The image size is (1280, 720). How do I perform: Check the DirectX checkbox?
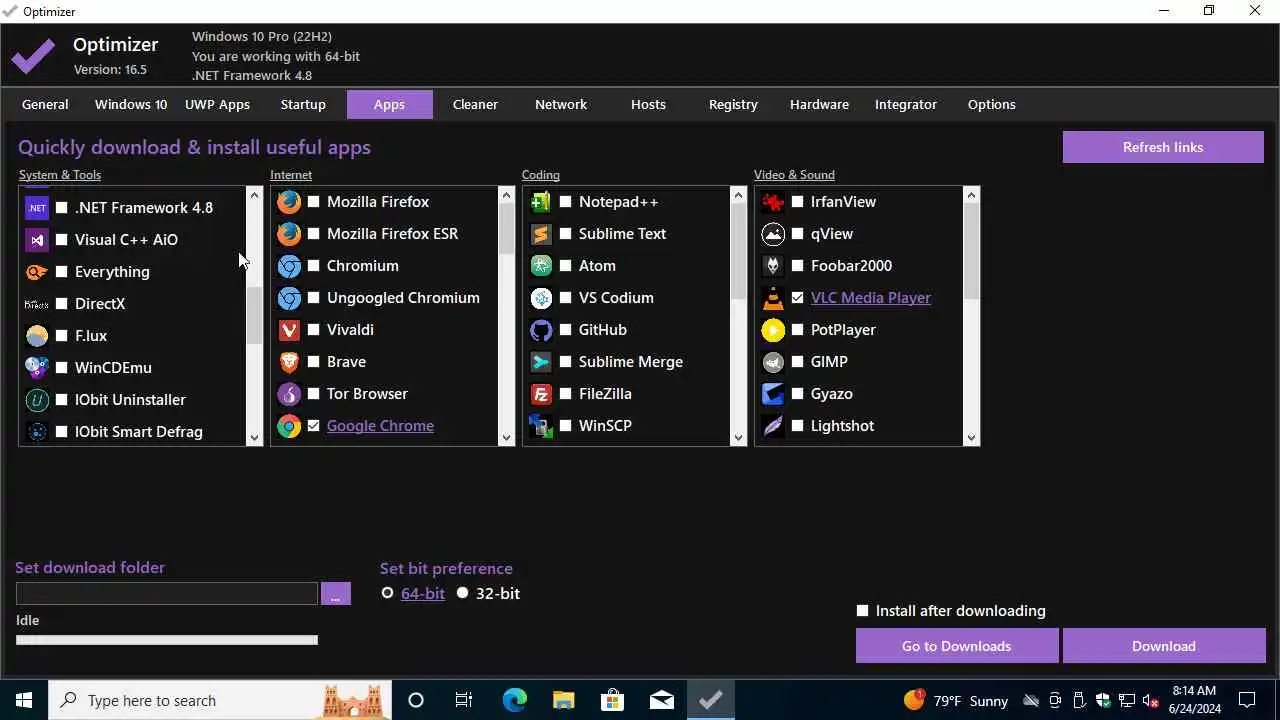coord(62,304)
